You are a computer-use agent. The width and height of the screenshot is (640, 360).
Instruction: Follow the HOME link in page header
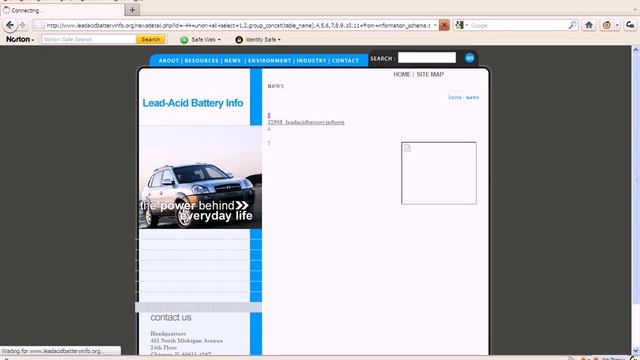tap(402, 74)
